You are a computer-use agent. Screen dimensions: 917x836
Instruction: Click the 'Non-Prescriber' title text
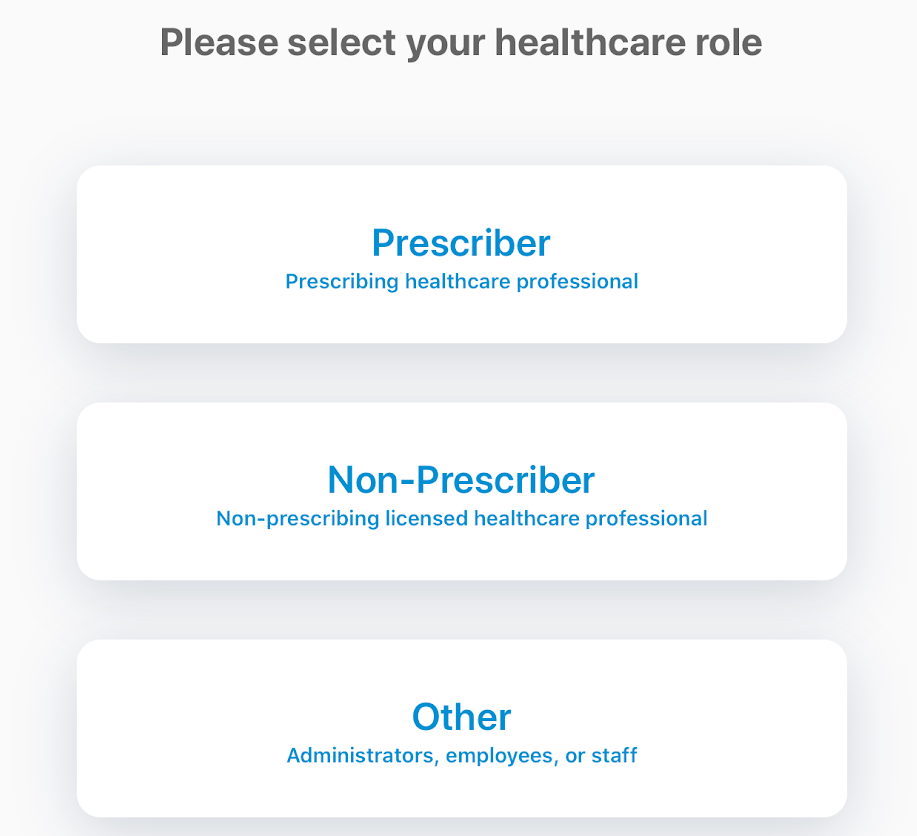point(461,480)
